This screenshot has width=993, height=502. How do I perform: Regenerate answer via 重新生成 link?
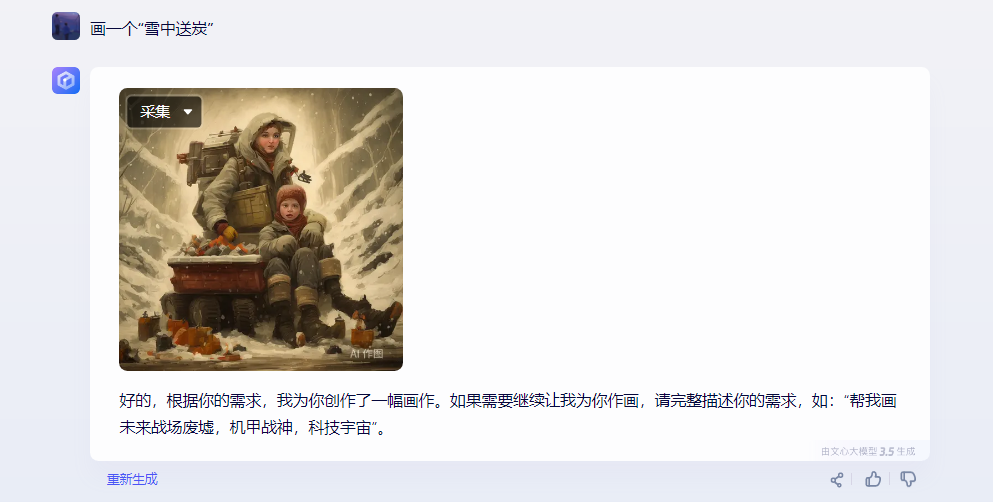pos(132,479)
